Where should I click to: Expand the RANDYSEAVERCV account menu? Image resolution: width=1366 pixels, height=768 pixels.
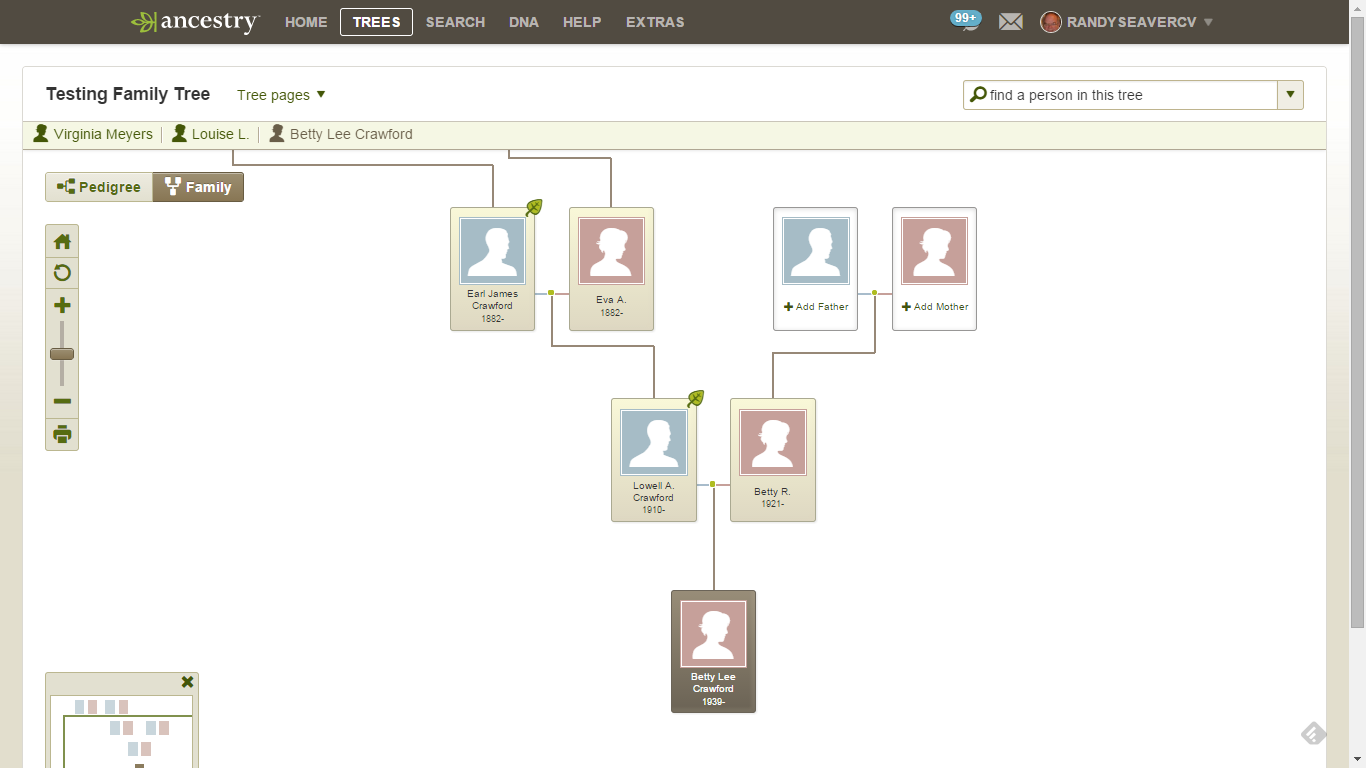[x=1126, y=22]
